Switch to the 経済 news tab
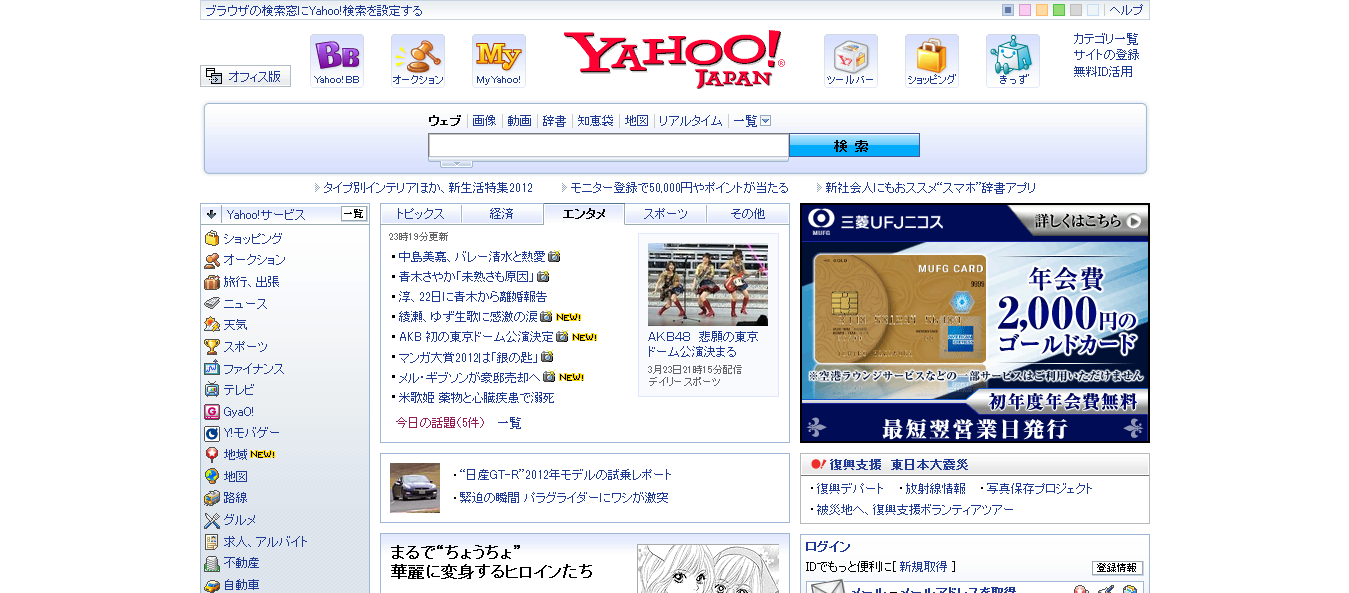Image resolution: width=1349 pixels, height=593 pixels. (502, 214)
